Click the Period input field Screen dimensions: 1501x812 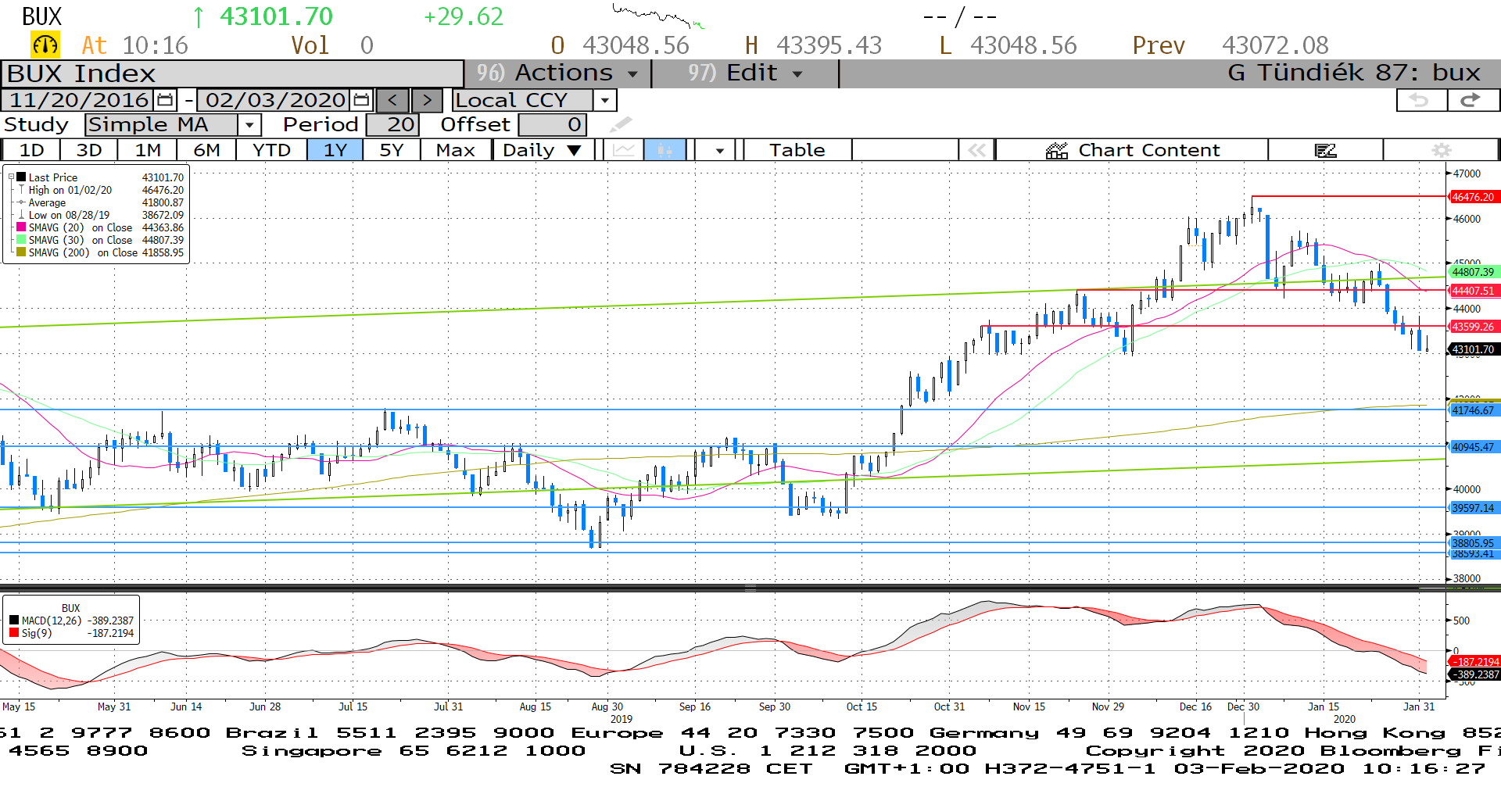(x=392, y=124)
